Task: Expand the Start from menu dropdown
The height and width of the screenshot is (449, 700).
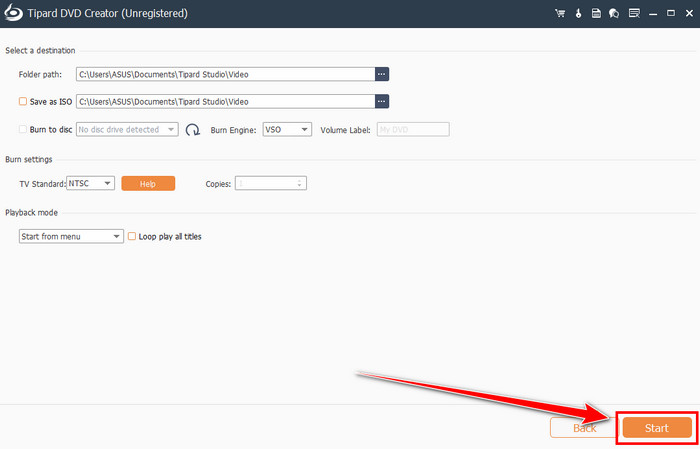Action: coord(71,236)
